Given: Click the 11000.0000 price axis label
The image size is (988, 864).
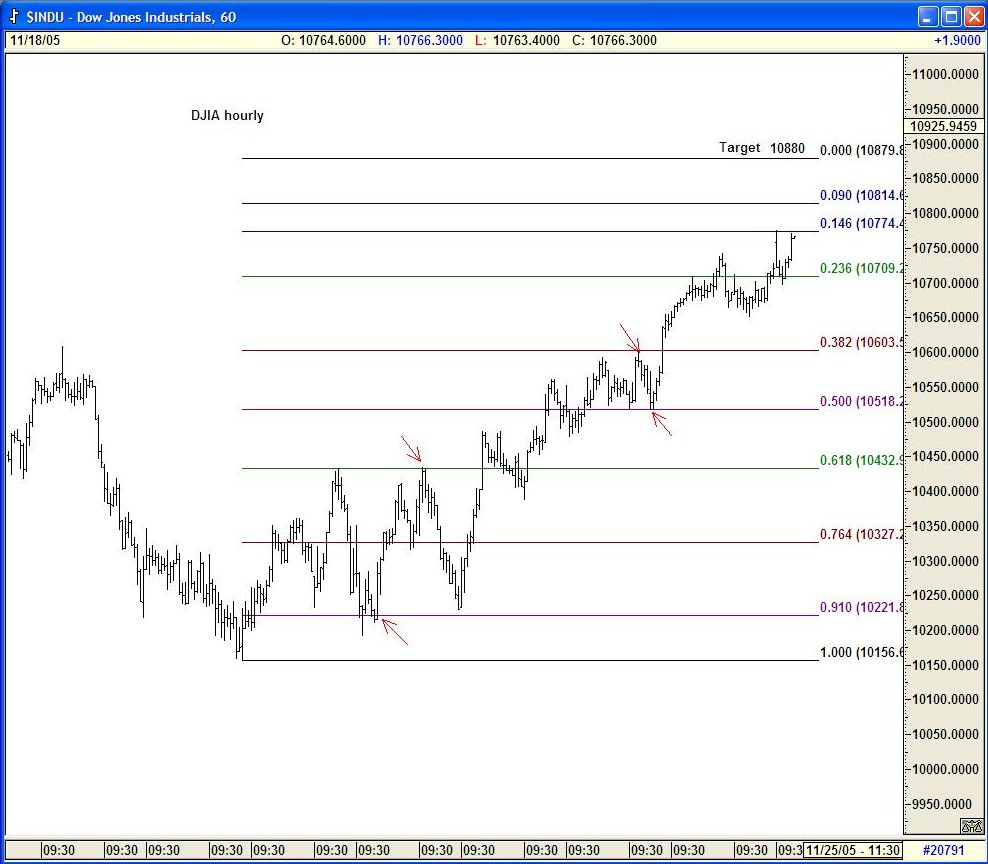Looking at the screenshot, I should click(x=946, y=74).
